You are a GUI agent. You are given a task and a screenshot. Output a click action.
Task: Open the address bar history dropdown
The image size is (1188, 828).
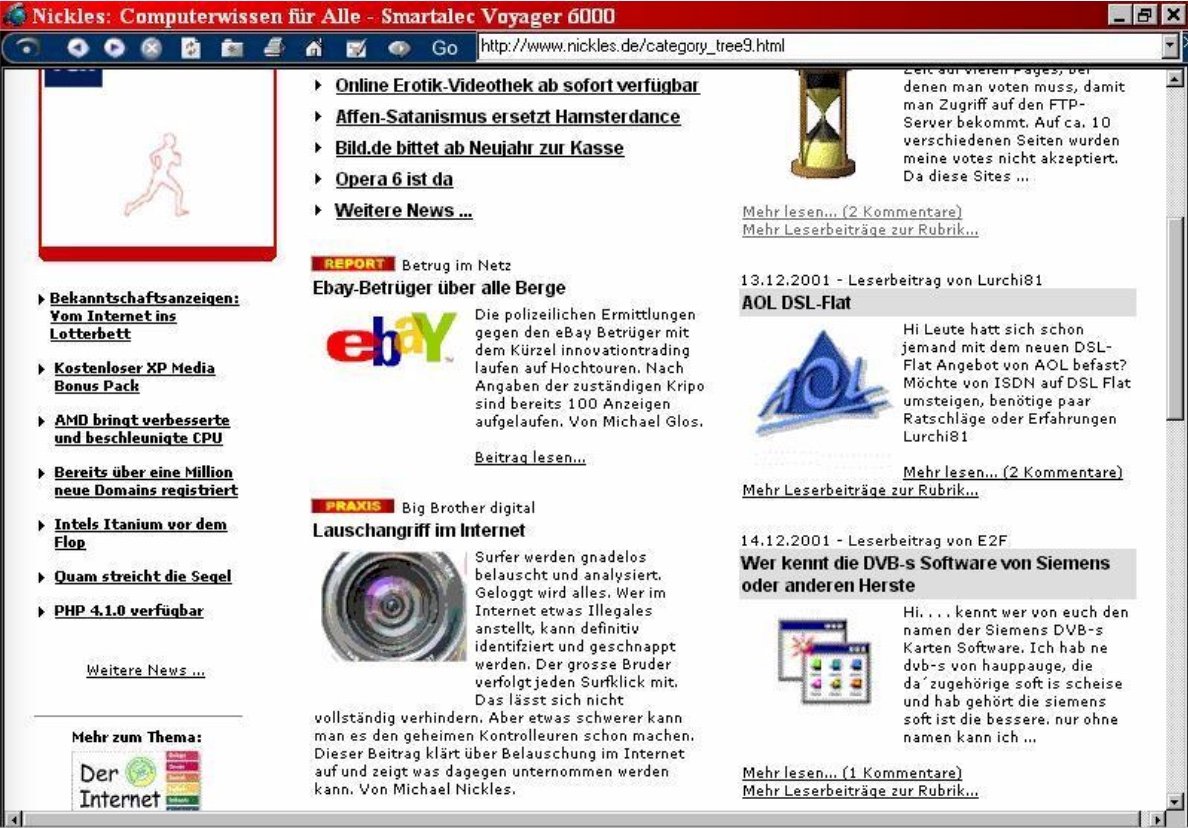[1171, 46]
